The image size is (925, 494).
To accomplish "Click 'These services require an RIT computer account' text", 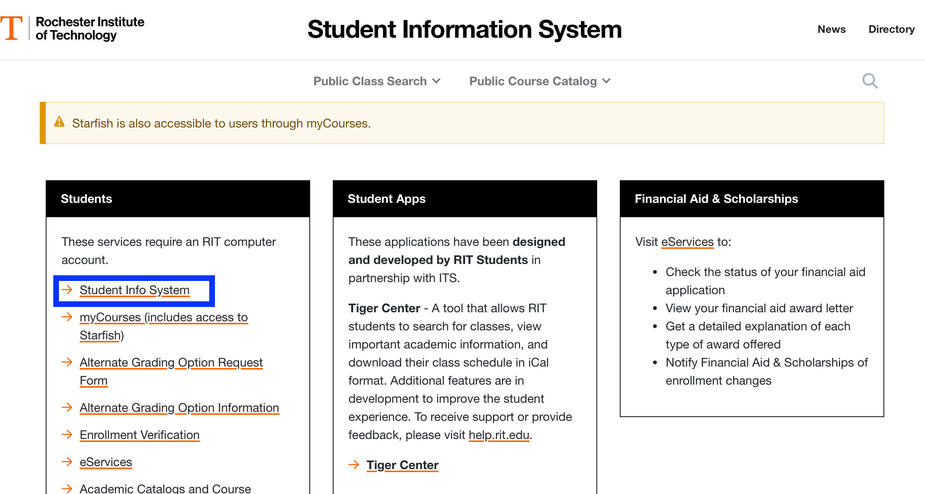I will click(x=169, y=251).
